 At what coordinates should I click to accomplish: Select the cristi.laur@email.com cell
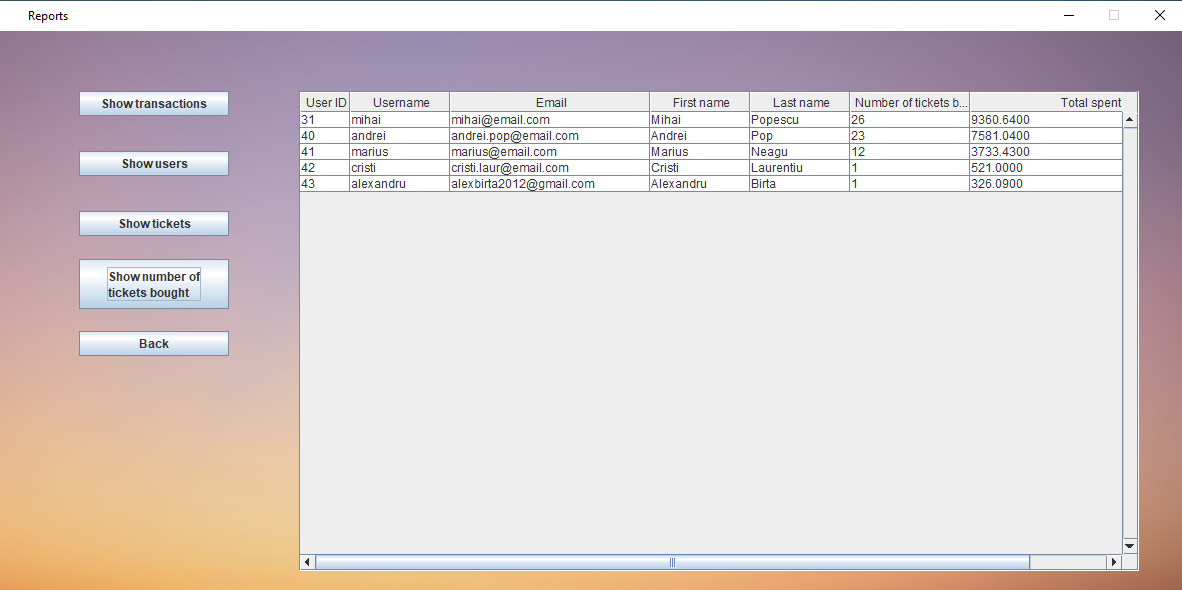(x=550, y=167)
